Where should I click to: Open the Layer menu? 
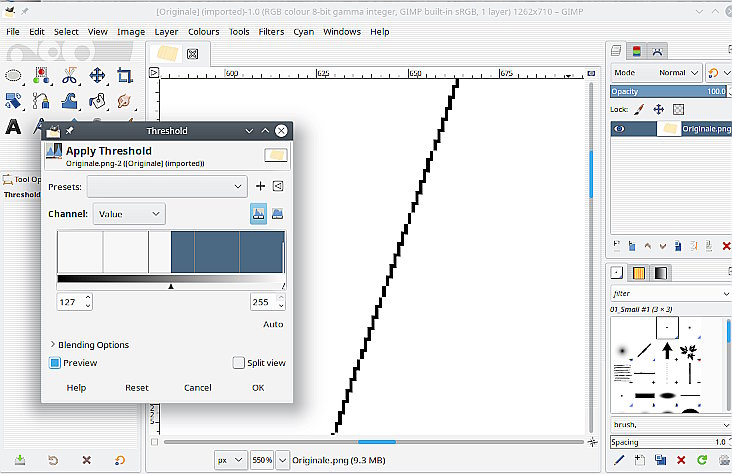166,32
